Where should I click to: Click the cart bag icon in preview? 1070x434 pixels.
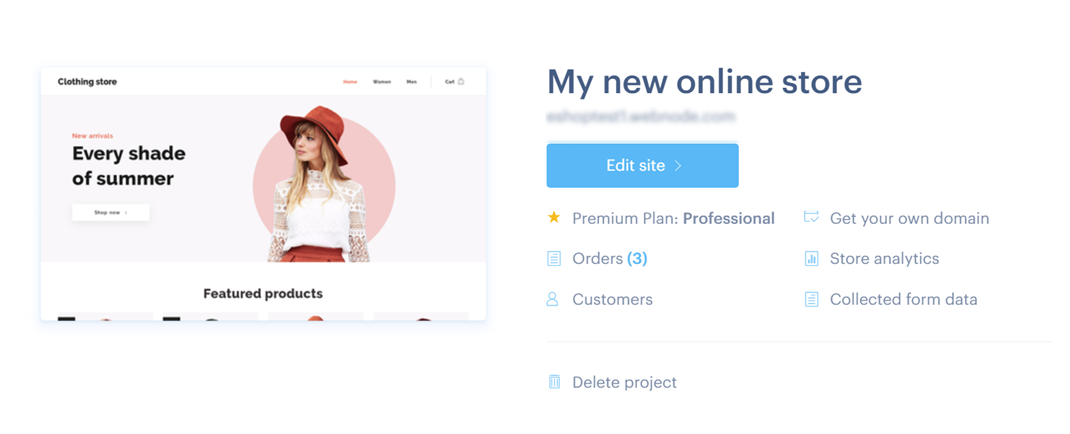[461, 81]
